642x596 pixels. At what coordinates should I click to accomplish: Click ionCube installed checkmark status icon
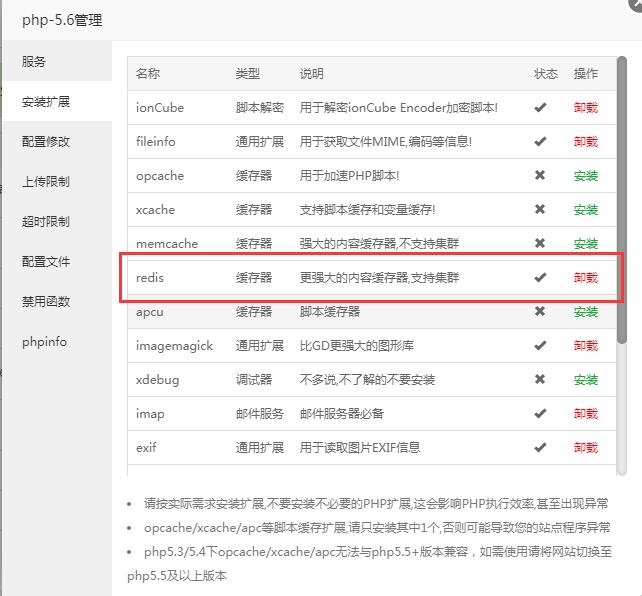pyautogui.click(x=540, y=108)
